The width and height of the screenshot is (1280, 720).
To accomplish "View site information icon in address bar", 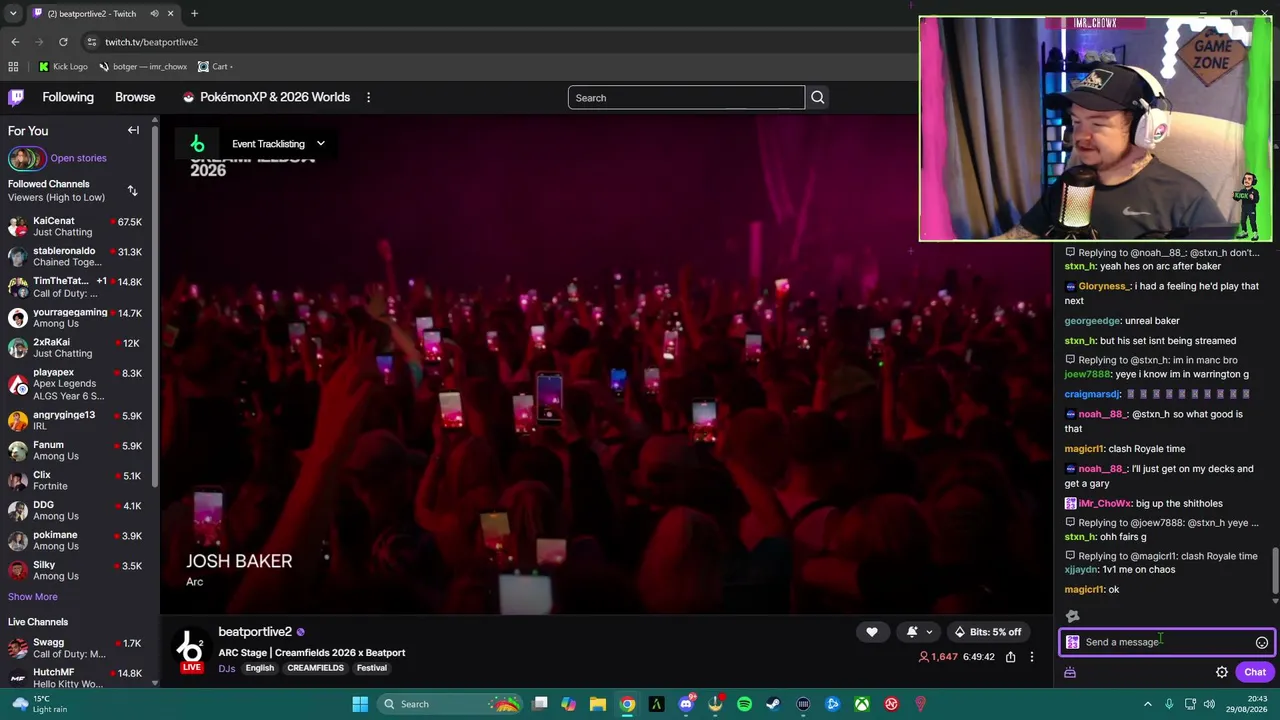I will 91,42.
